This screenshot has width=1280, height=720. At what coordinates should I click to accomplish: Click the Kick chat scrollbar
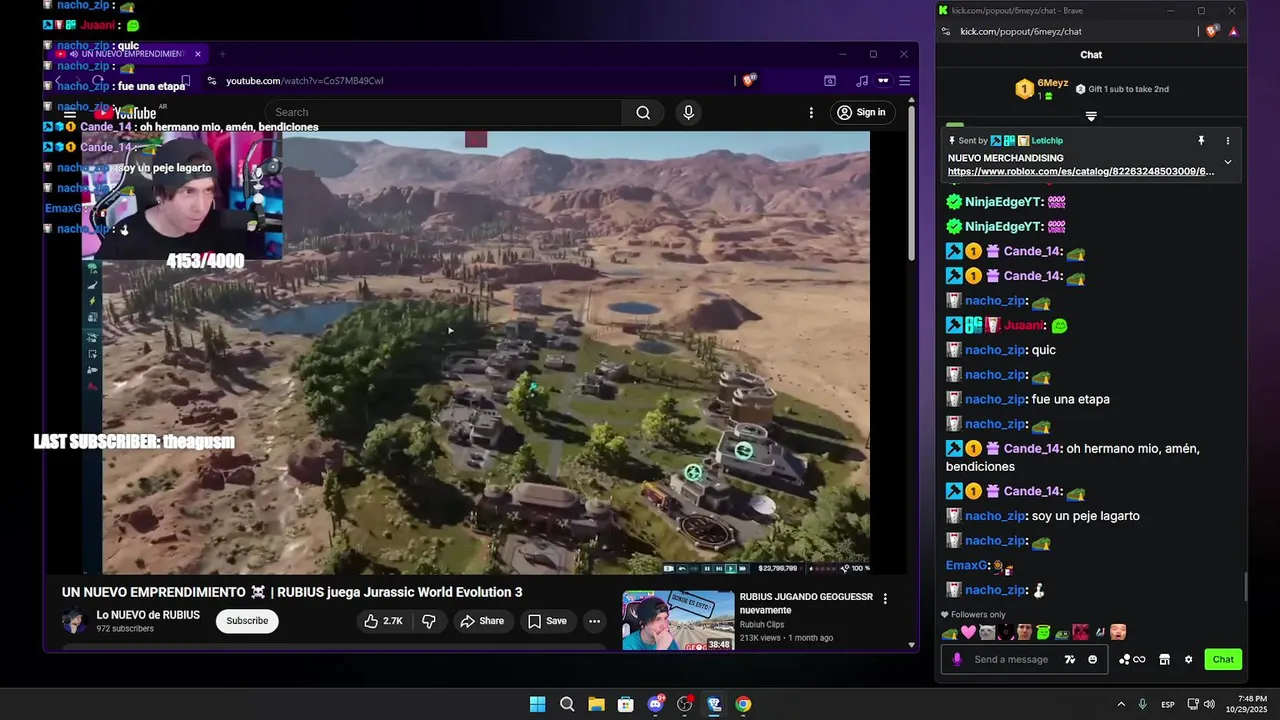click(1245, 587)
